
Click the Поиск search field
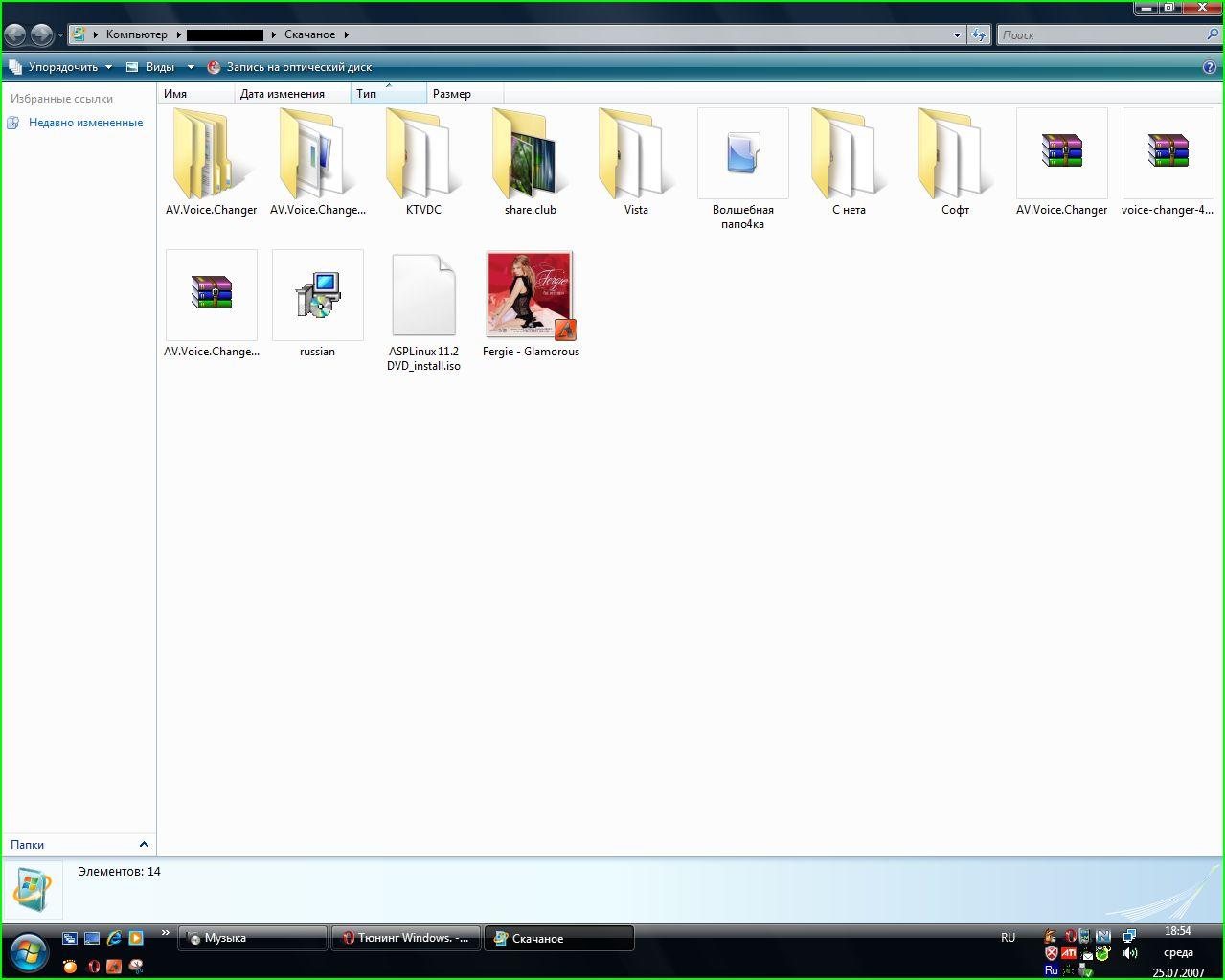point(1101,35)
